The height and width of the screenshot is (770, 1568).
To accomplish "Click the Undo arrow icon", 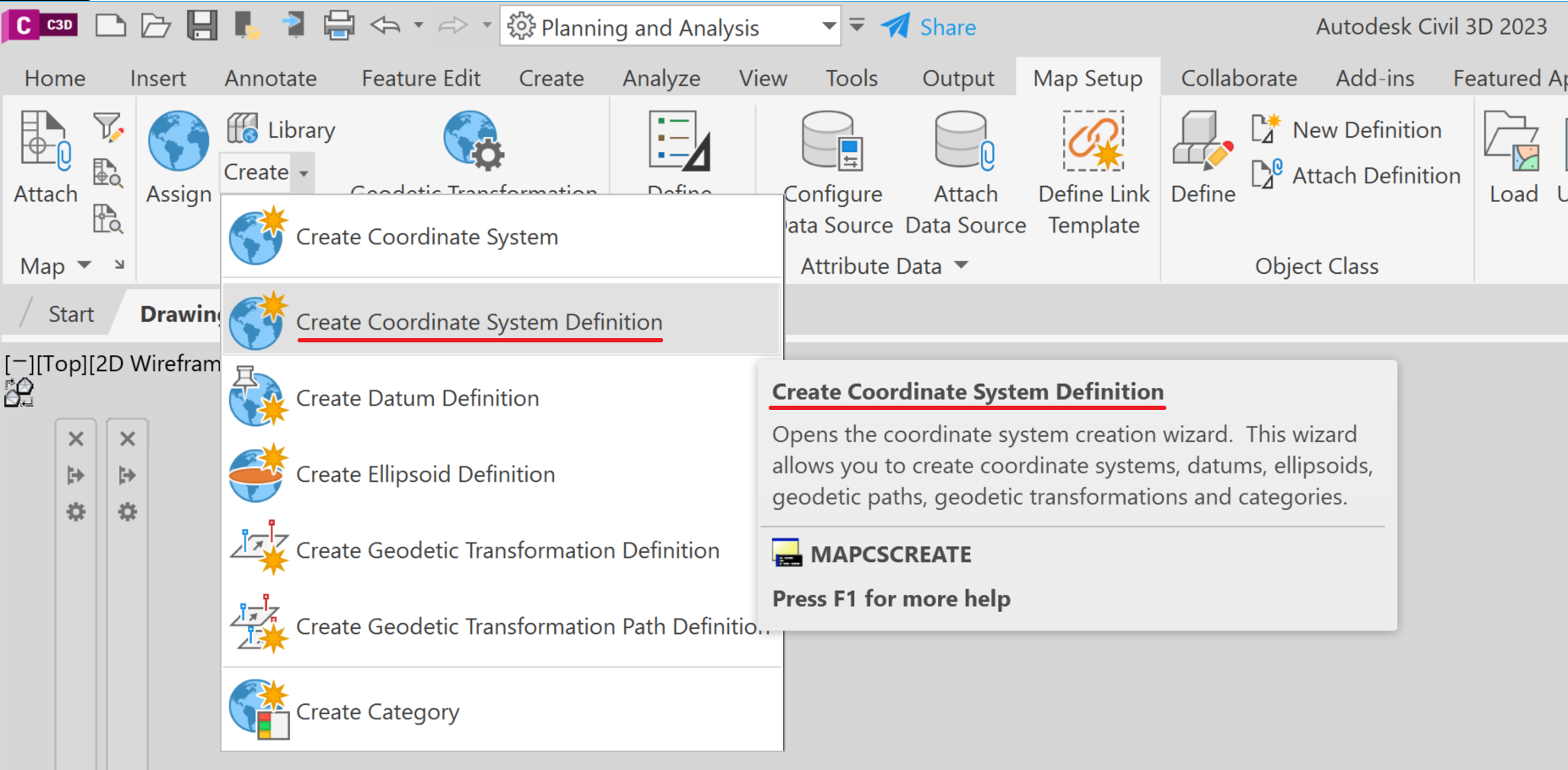I will tap(386, 26).
